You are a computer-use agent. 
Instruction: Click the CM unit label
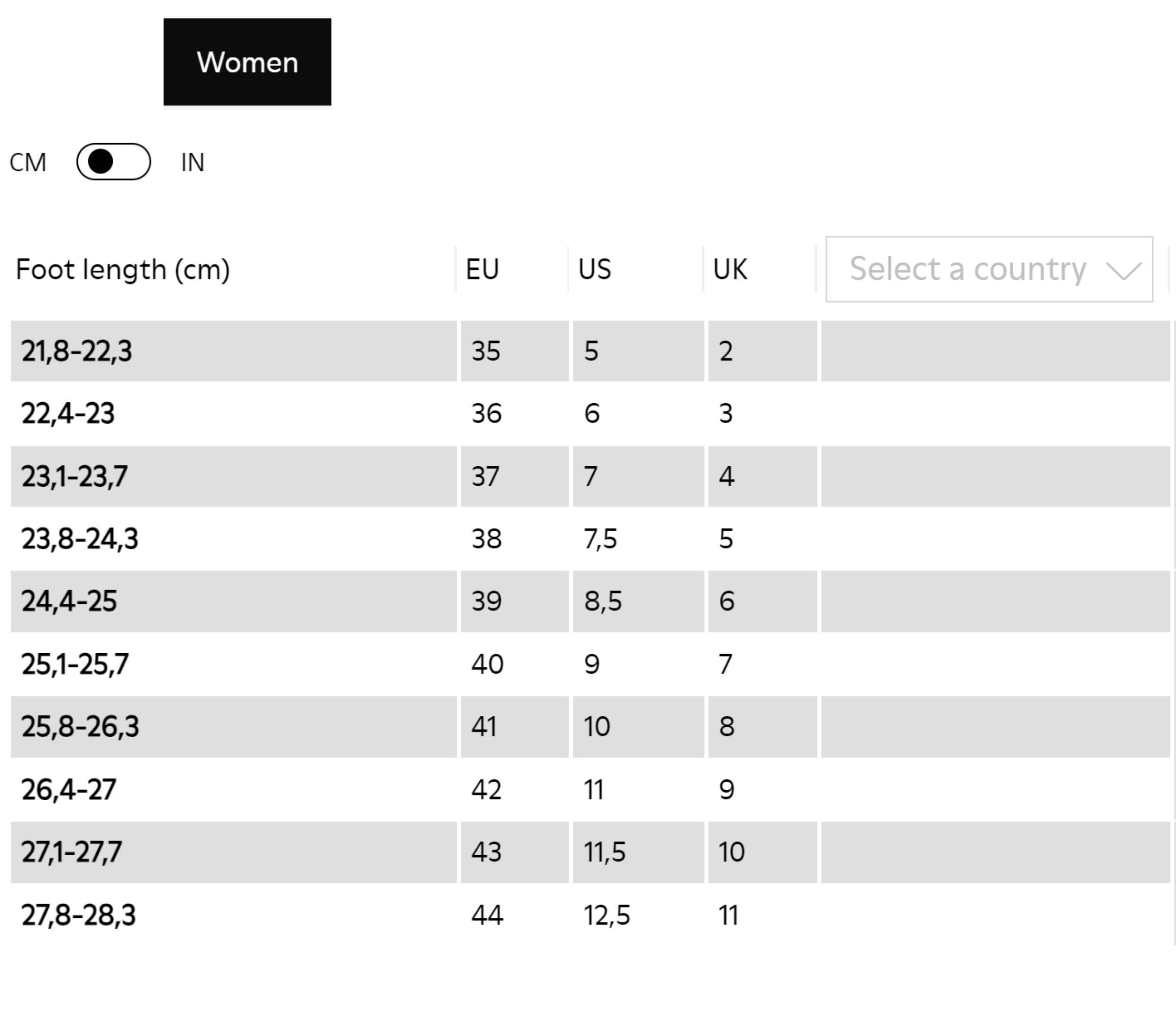tap(28, 162)
